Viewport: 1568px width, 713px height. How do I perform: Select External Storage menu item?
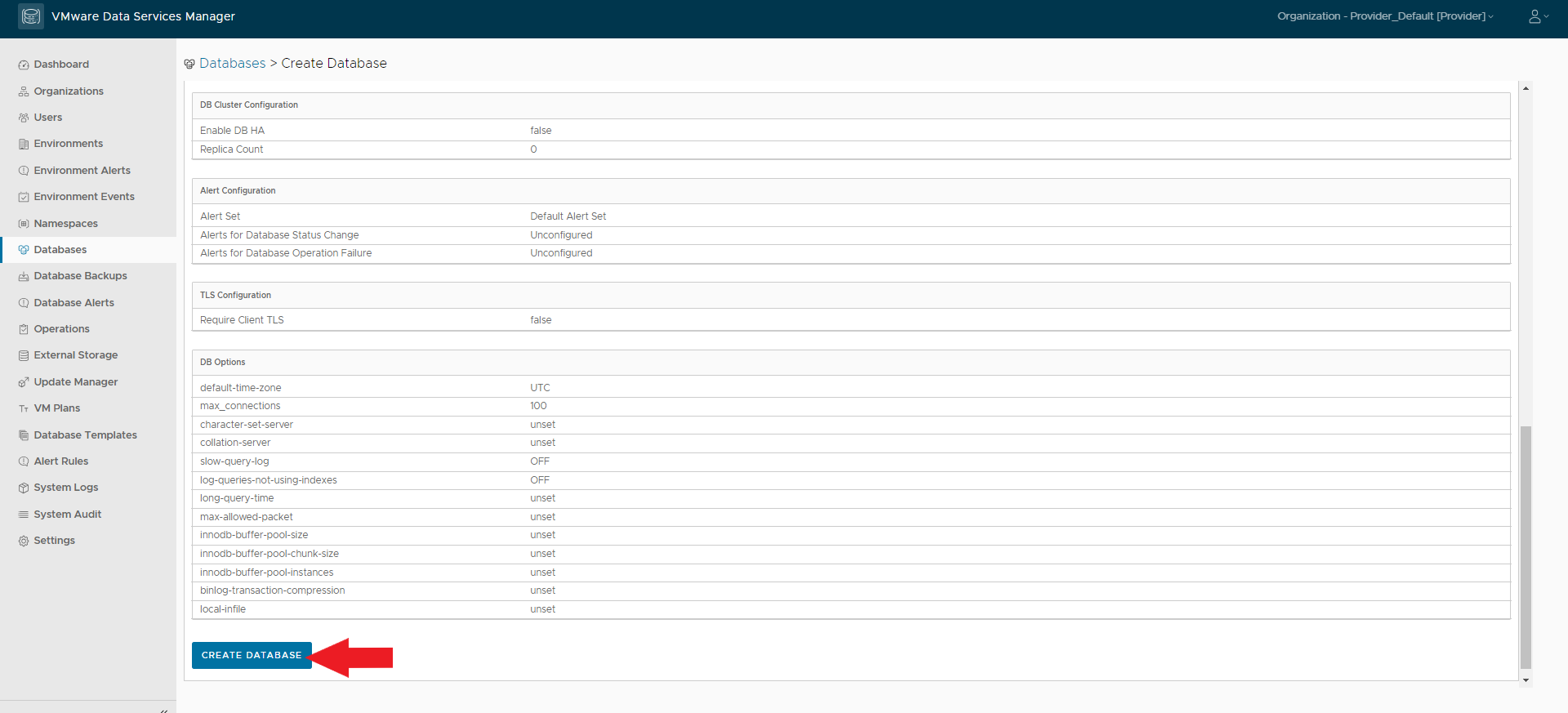click(75, 355)
